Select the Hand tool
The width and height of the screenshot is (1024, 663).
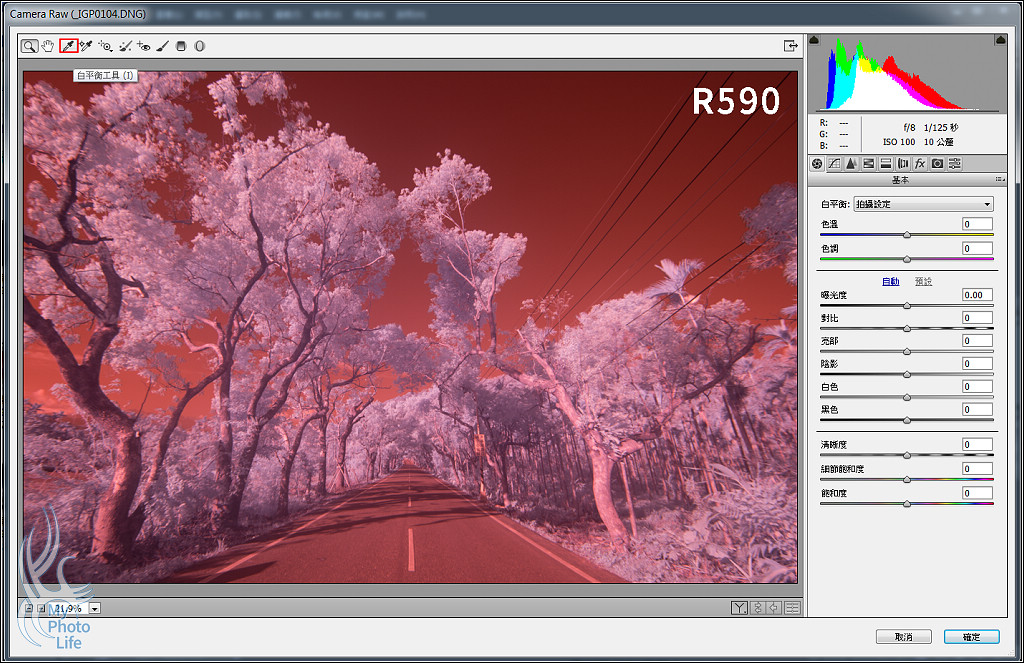coord(48,46)
